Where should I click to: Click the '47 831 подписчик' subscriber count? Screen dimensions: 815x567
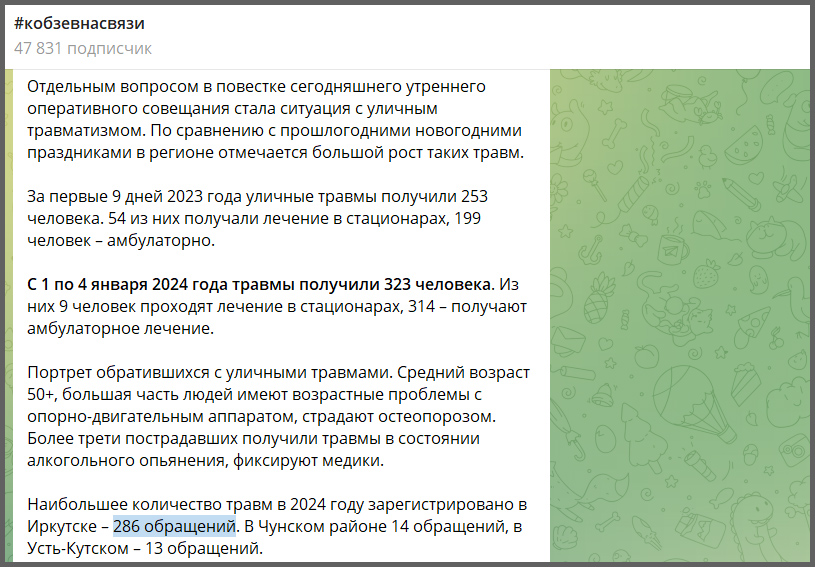pos(83,48)
